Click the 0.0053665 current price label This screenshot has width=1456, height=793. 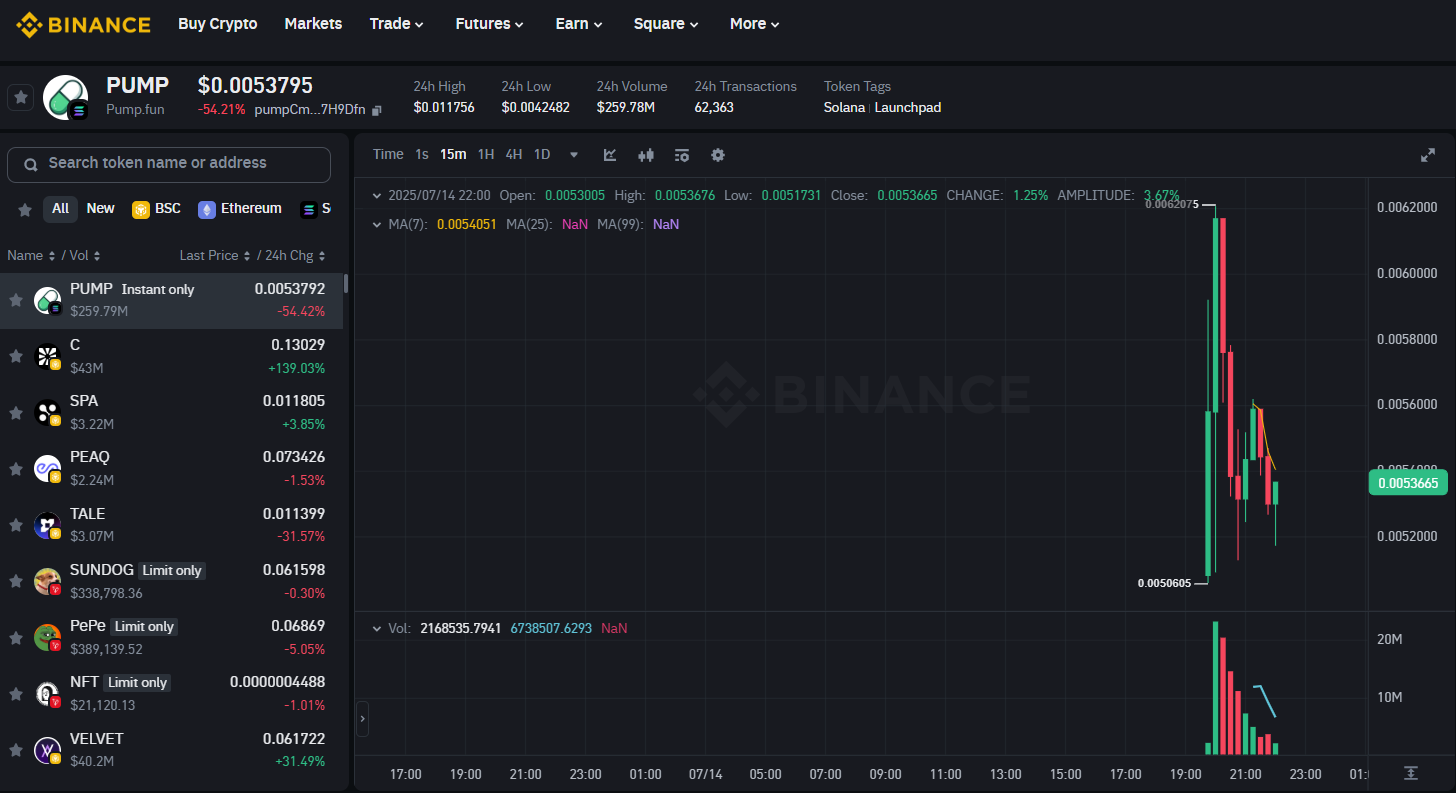point(1408,484)
